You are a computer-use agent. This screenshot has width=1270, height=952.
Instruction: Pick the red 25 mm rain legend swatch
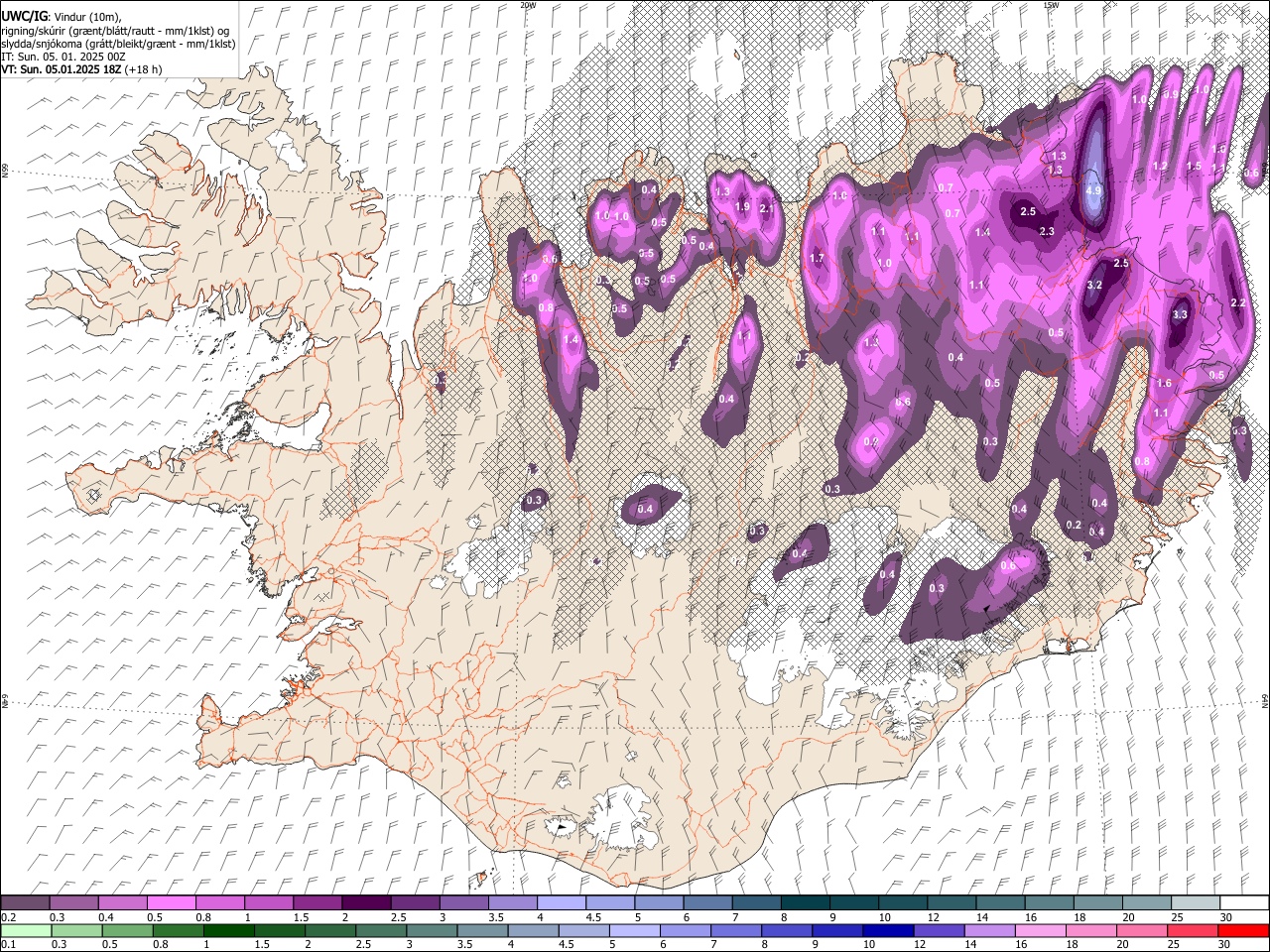click(1192, 931)
